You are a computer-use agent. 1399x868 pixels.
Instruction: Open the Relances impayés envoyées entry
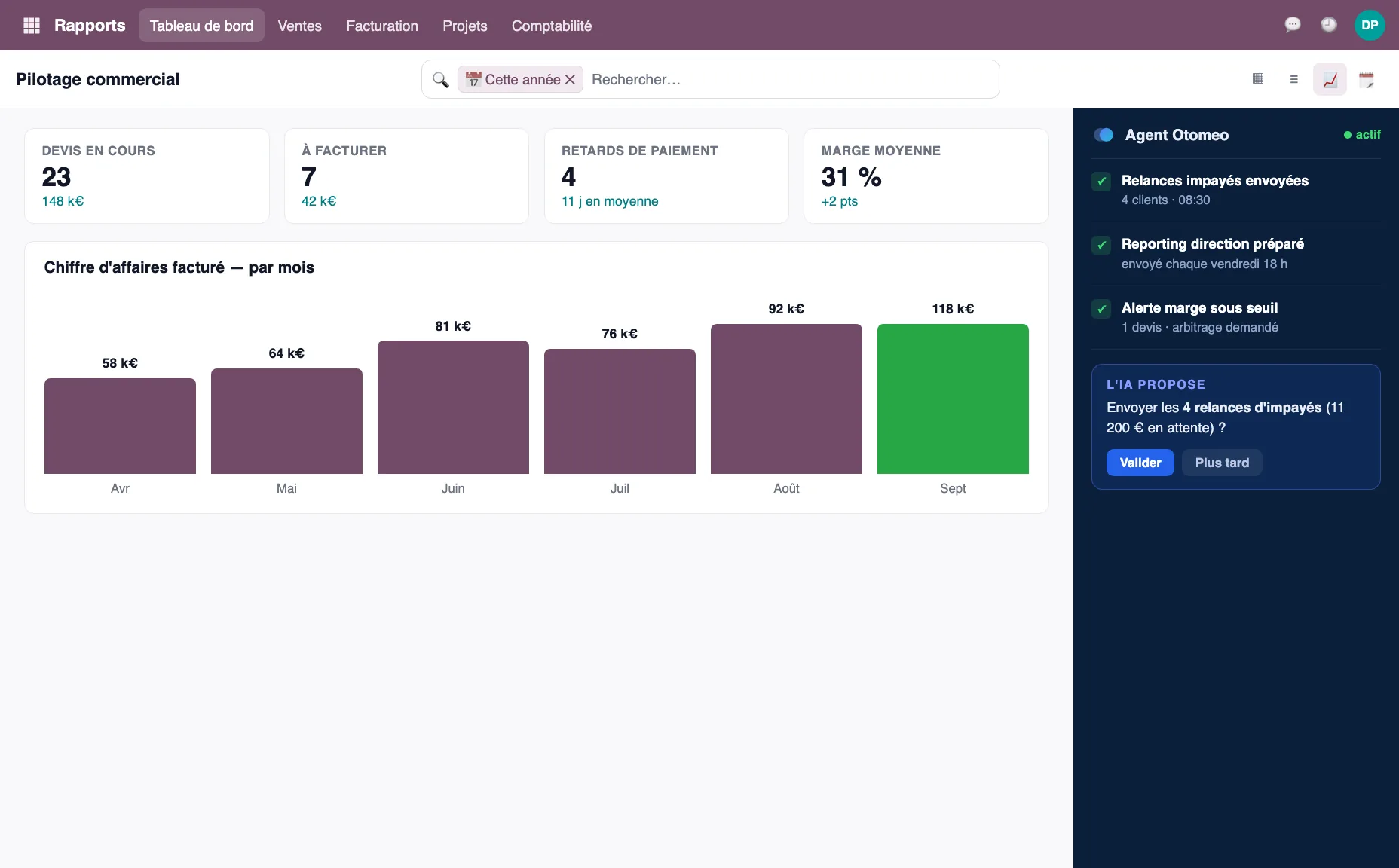pos(1236,190)
